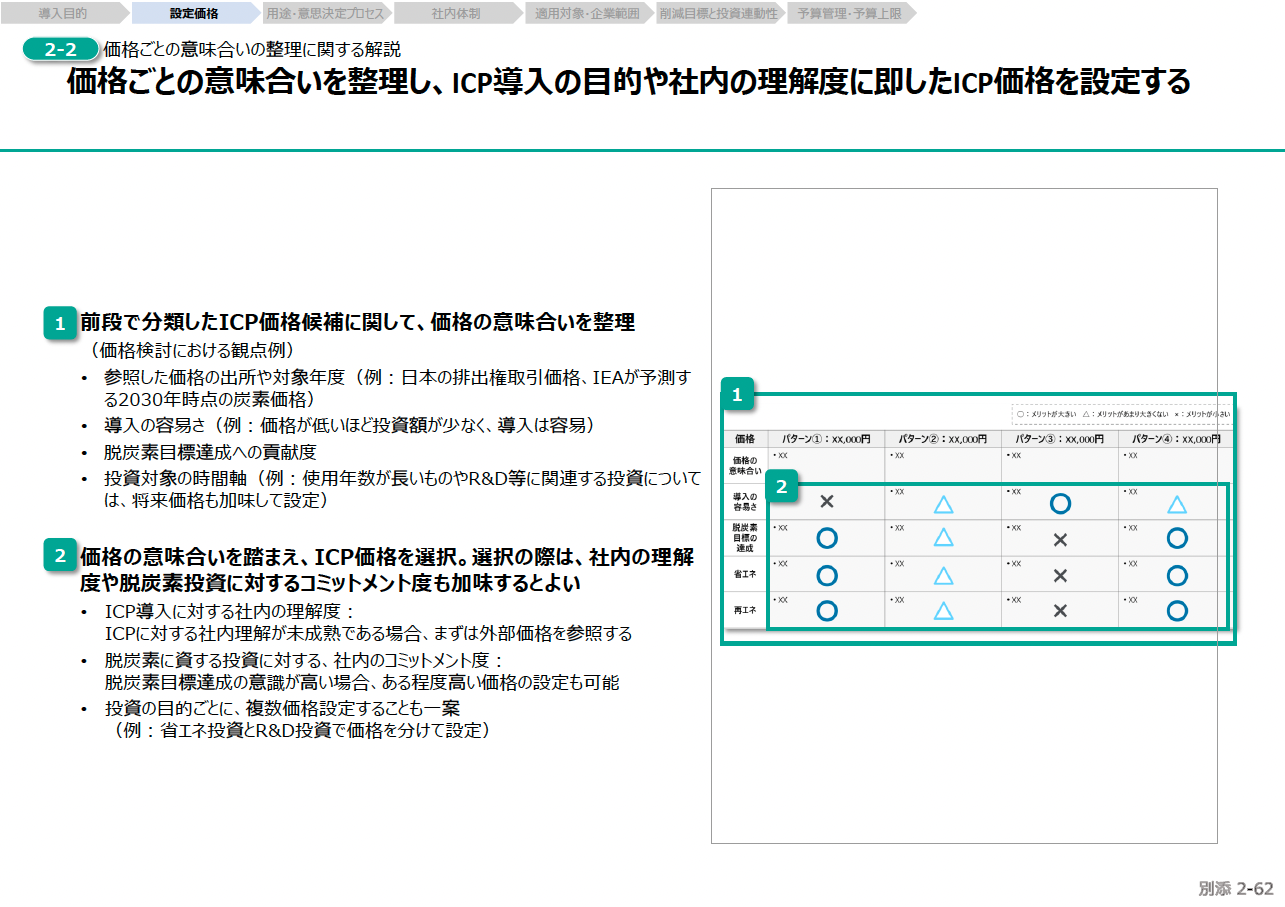Click the X mark in 導入の容易さ row, パターン①
Screen dimensions: 1285x907
coord(827,502)
